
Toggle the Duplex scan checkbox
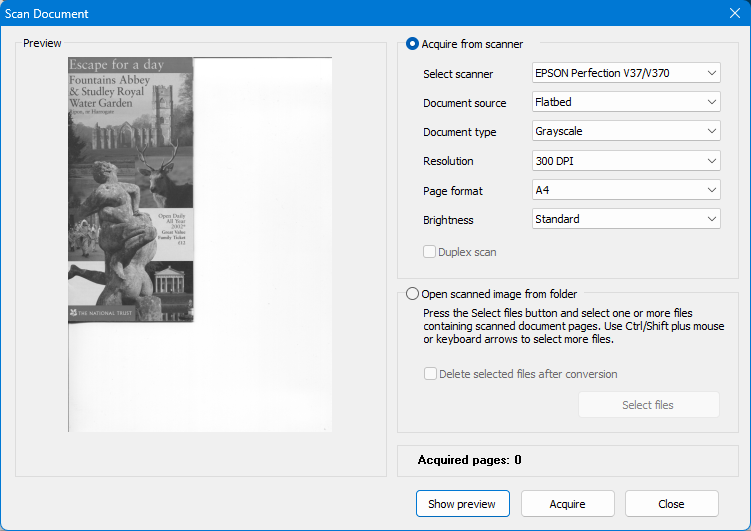(430, 252)
